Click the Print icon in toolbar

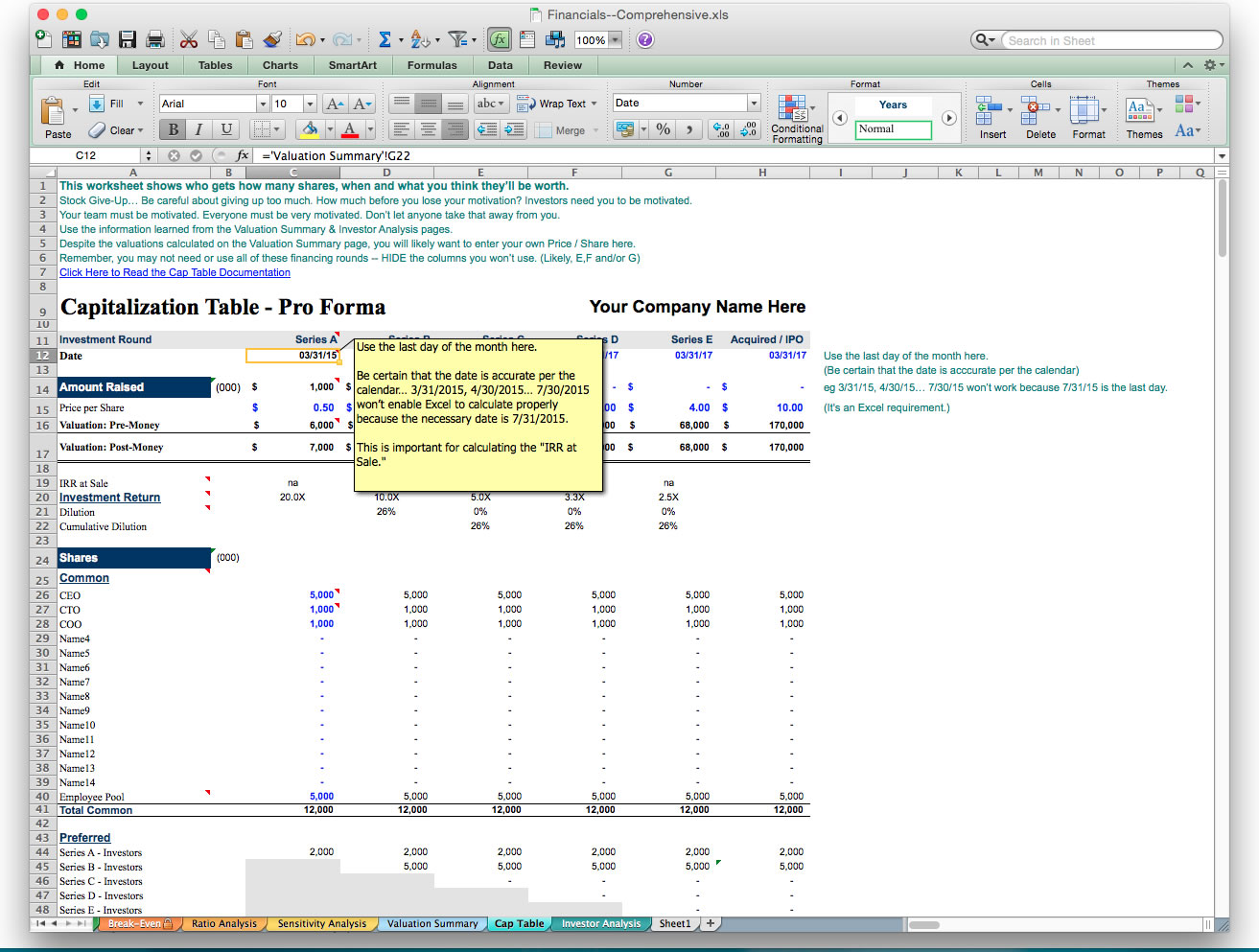[154, 39]
